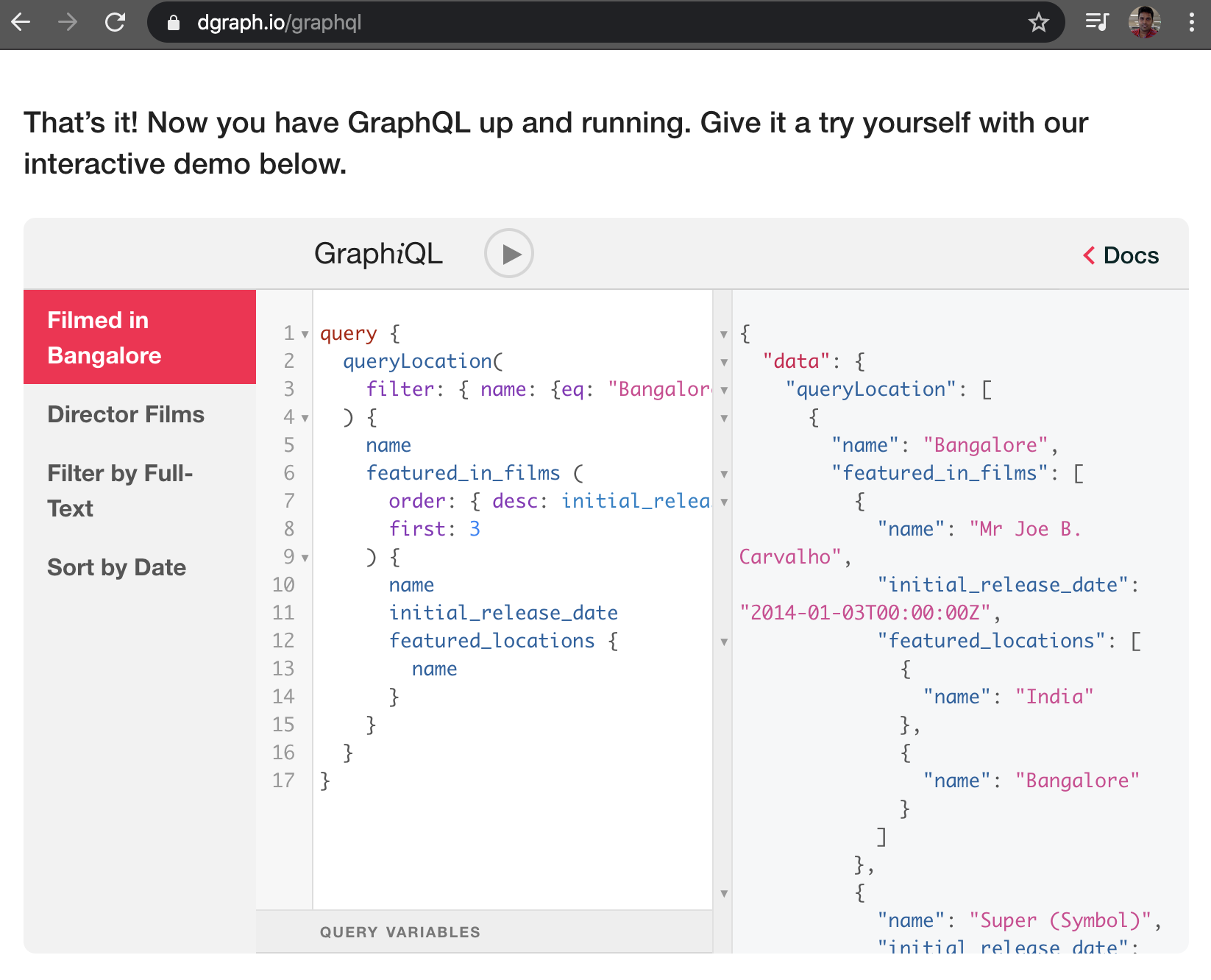This screenshot has width=1211, height=980.
Task: Open the media control icon in toolbar
Action: [1097, 22]
